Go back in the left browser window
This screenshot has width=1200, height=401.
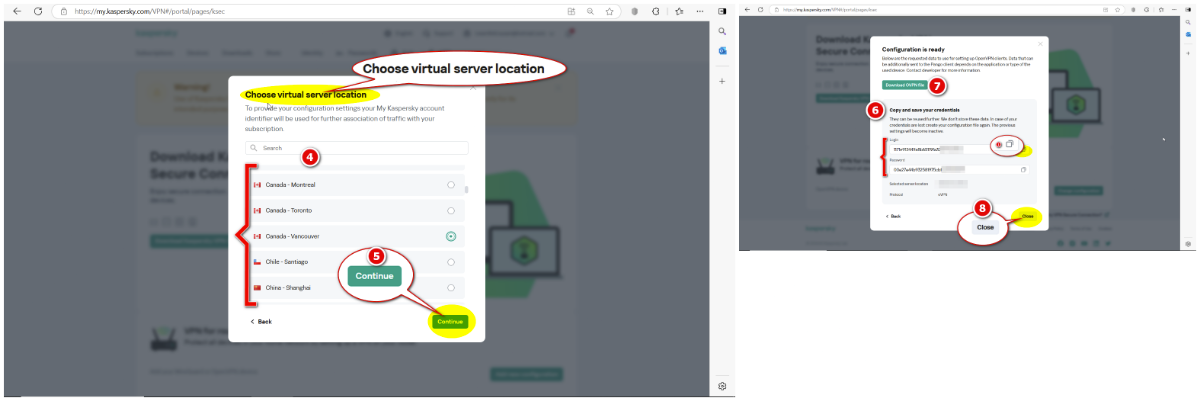[x=16, y=11]
